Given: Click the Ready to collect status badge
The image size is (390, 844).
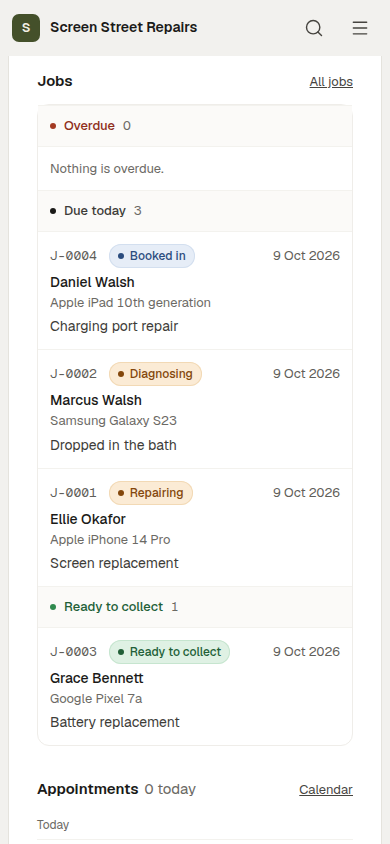Looking at the screenshot, I should (x=169, y=652).
